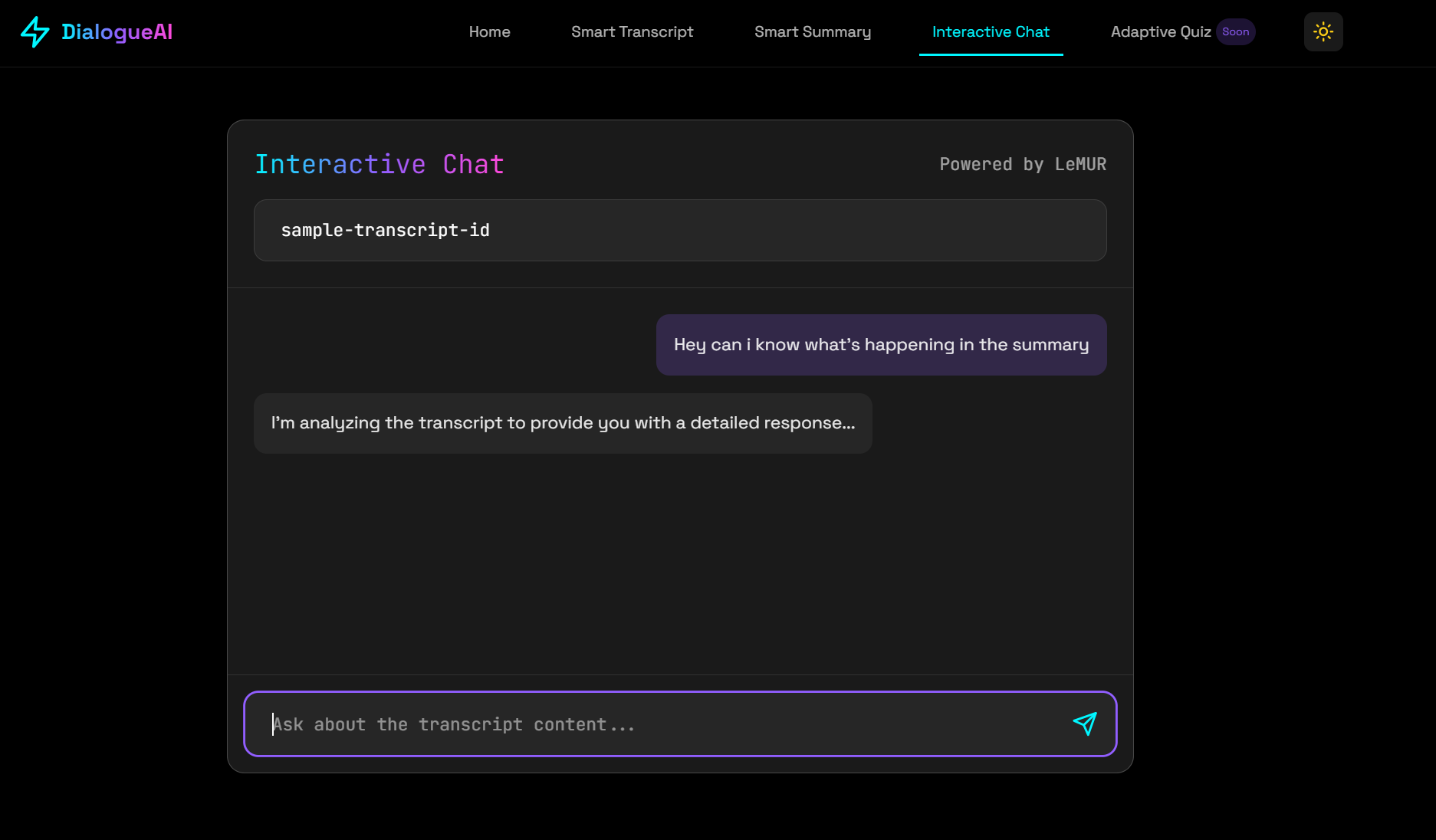Open the Adaptive Quiz nav item

[x=1160, y=32]
